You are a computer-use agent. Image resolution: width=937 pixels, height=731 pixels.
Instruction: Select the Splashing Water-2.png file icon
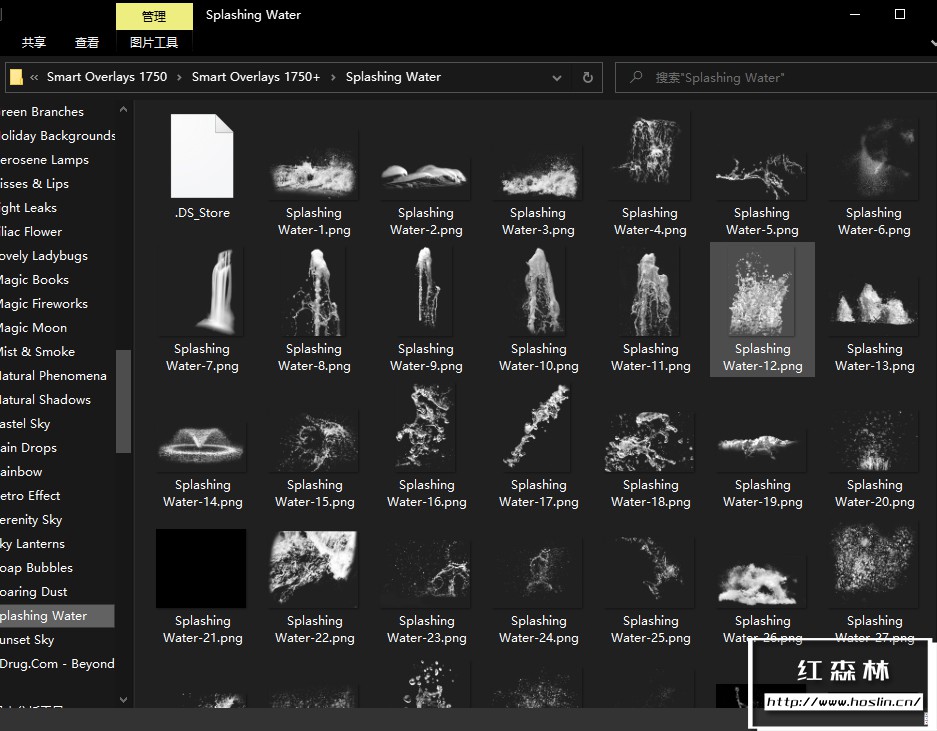point(426,177)
